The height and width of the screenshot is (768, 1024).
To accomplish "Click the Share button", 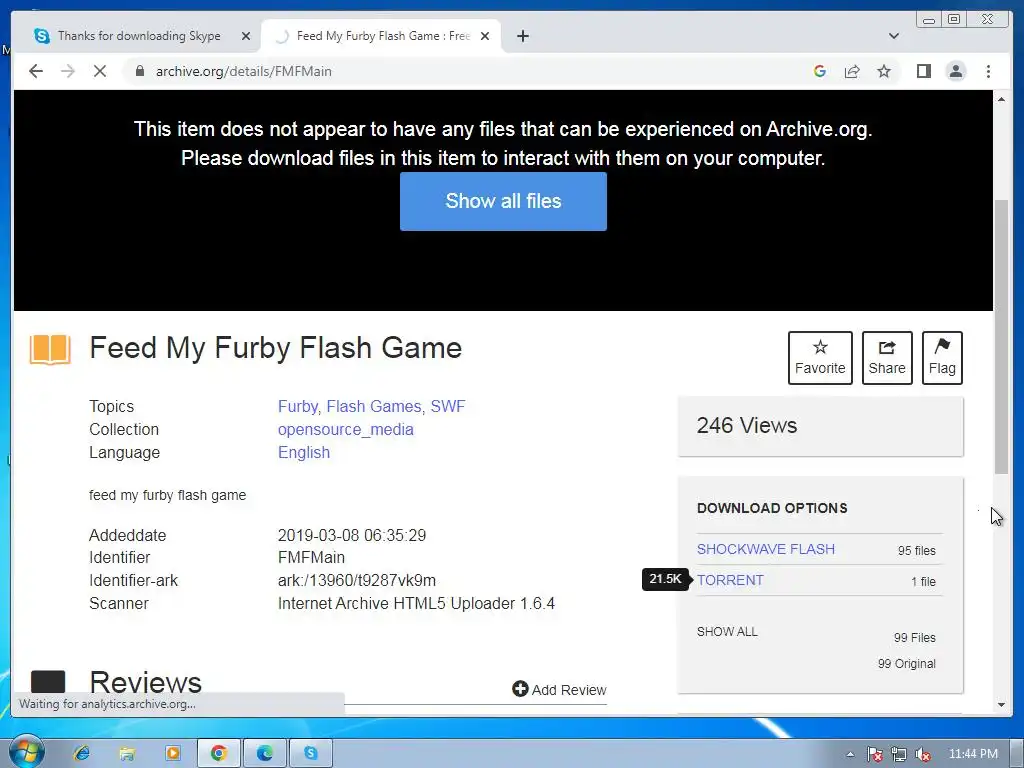I will (887, 358).
